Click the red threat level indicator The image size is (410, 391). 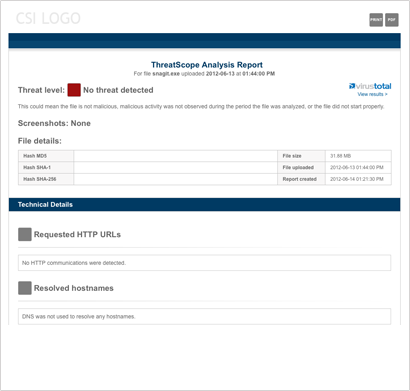pos(74,90)
